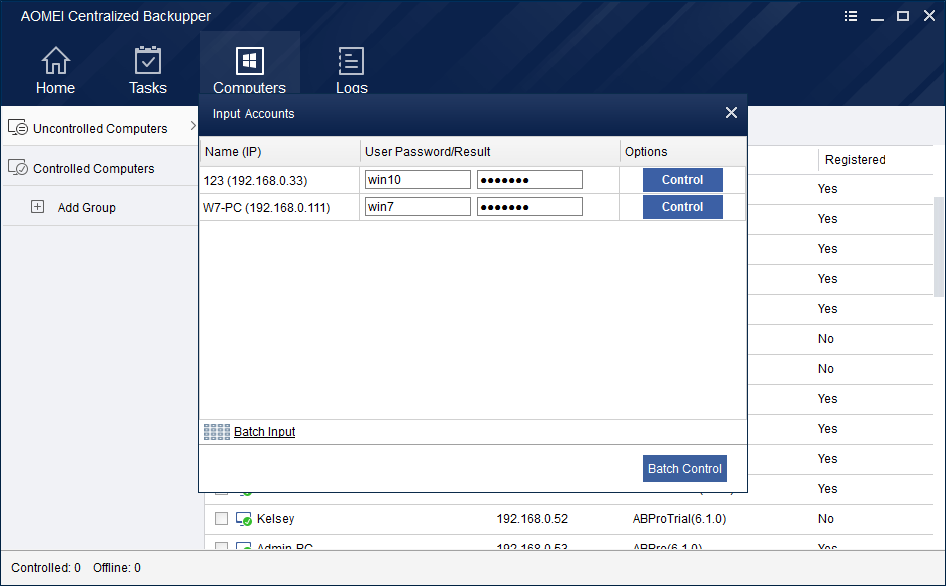
Task: Open the Home tab icon
Action: click(56, 61)
